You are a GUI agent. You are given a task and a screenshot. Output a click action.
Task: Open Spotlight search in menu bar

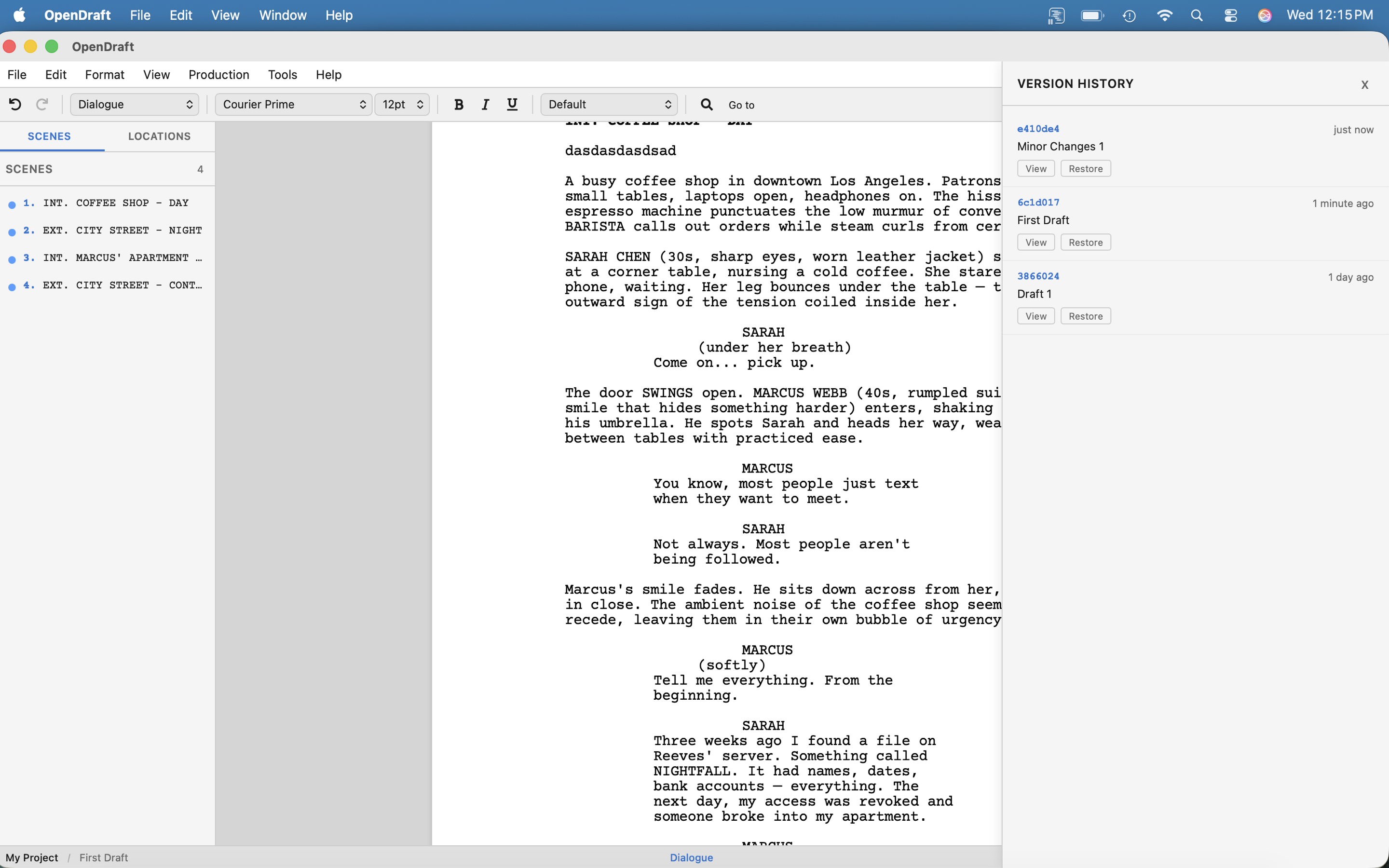[x=1197, y=15]
